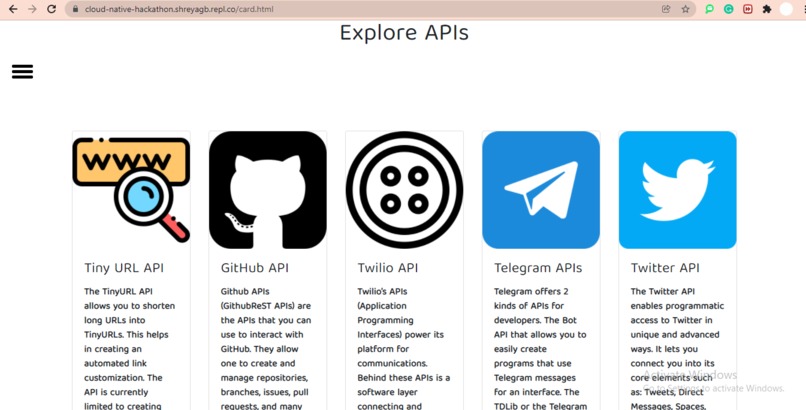The height and width of the screenshot is (410, 806).
Task: Go back in browser history
Action: 13,9
